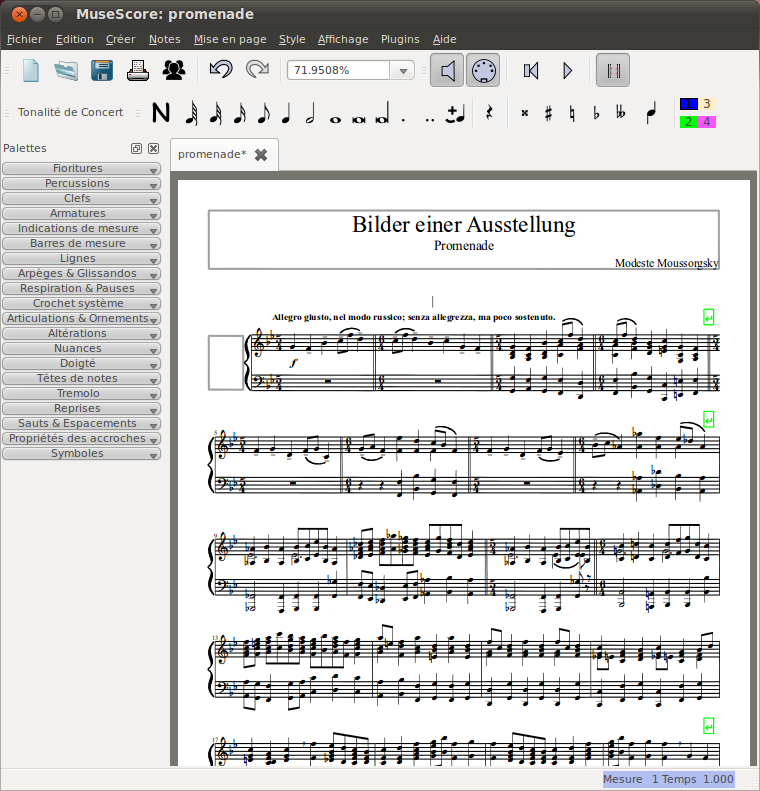Image resolution: width=760 pixels, height=791 pixels.
Task: Open the Edition menu
Action: point(75,39)
